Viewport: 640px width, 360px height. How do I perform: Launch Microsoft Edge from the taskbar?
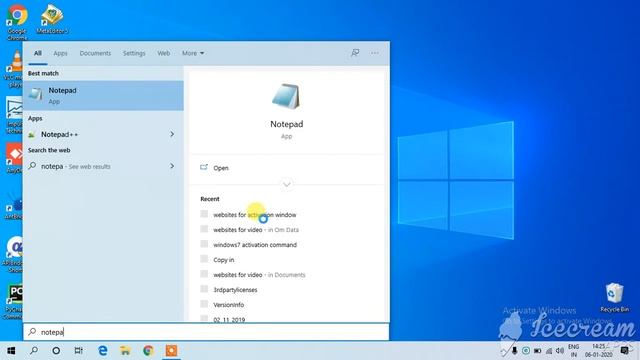pos(103,350)
